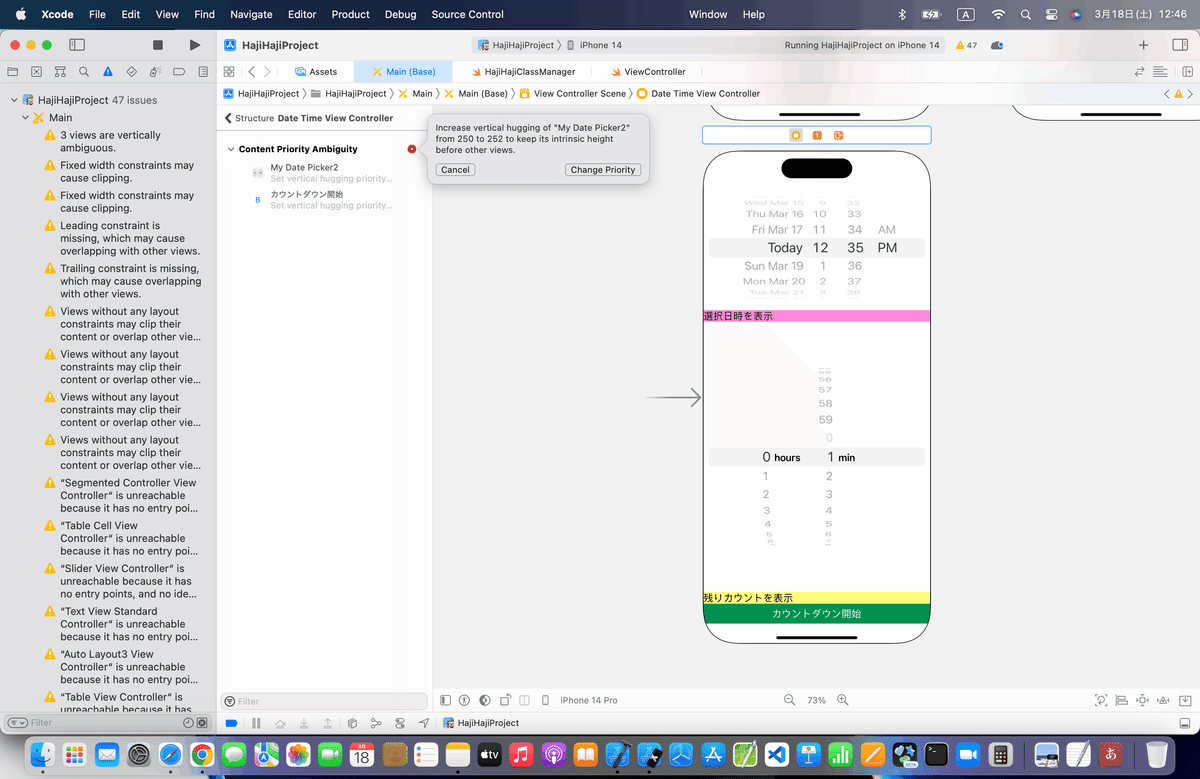Viewport: 1200px width, 779px height.
Task: Pause program execution in debug bar
Action: 256,723
